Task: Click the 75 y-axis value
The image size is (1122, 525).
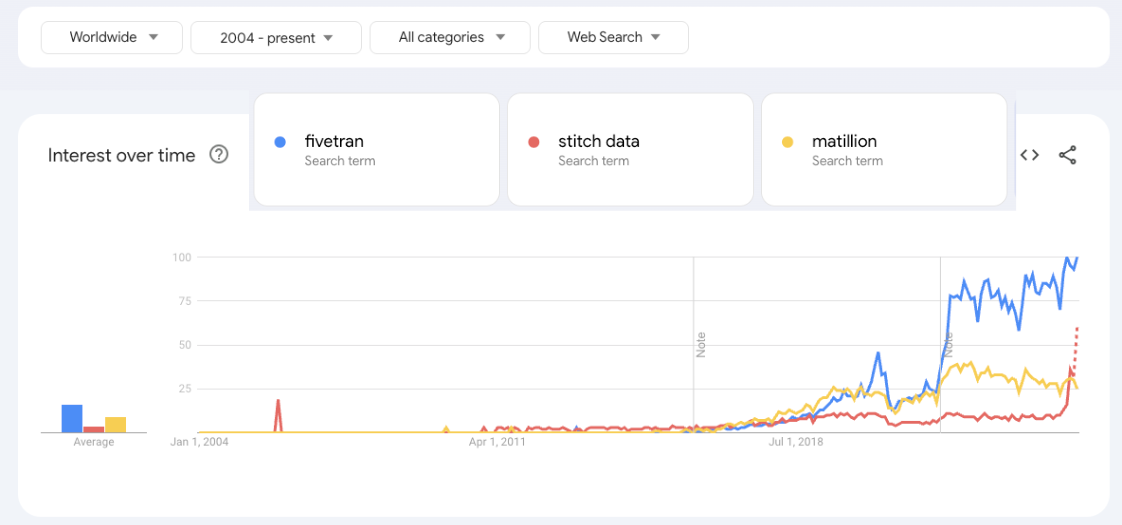Action: [184, 301]
